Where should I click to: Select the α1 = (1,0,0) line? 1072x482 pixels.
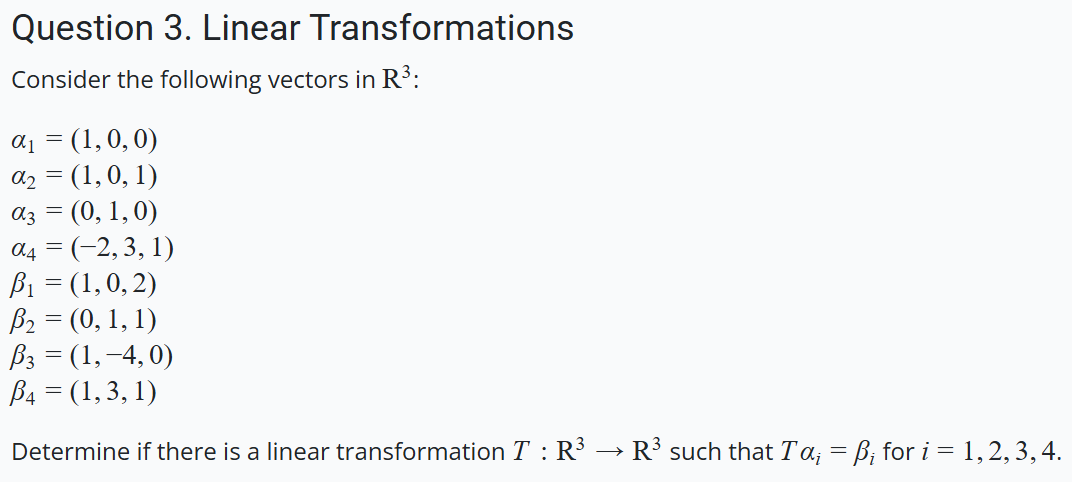click(85, 140)
